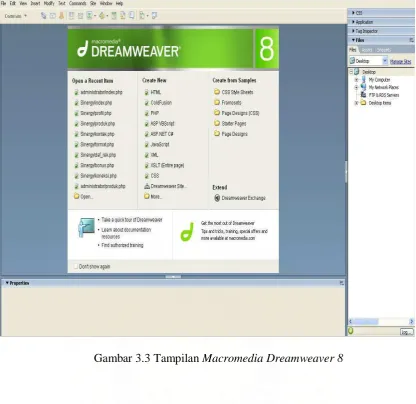Visit Dreamweaver Exchange
Screen dimensions: 416x404
[x=240, y=198]
